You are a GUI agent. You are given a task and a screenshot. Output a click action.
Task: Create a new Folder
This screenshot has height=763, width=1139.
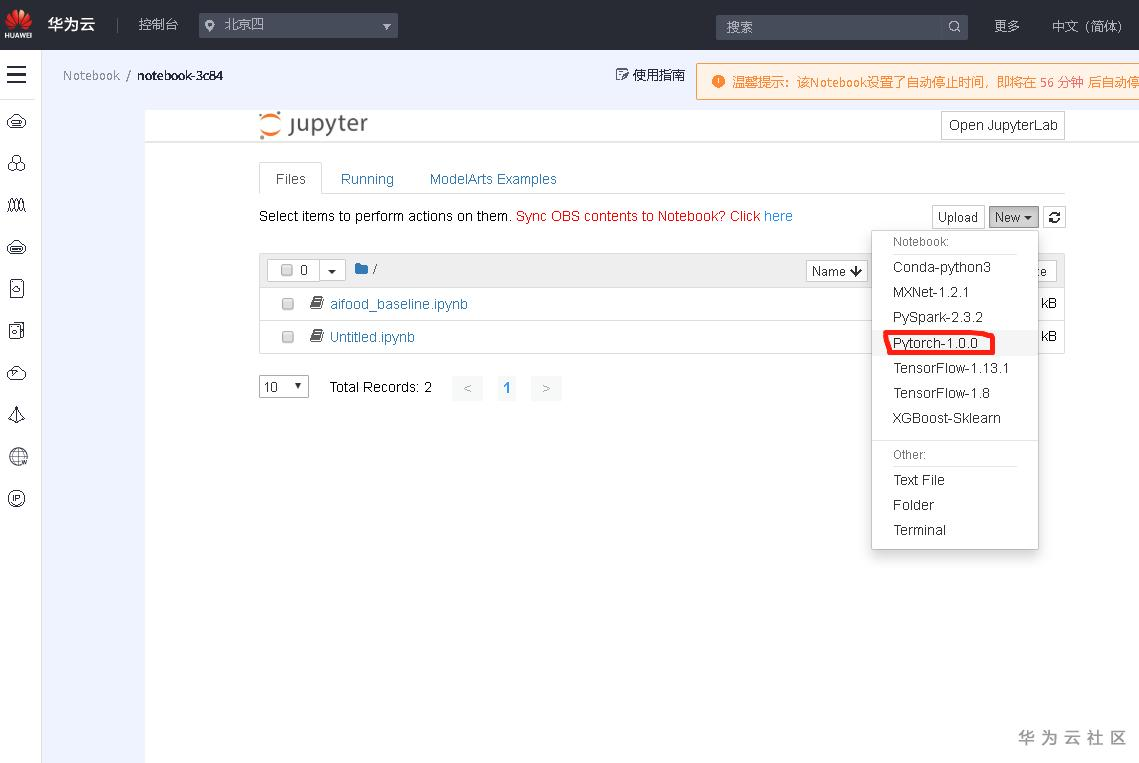pyautogui.click(x=954, y=505)
